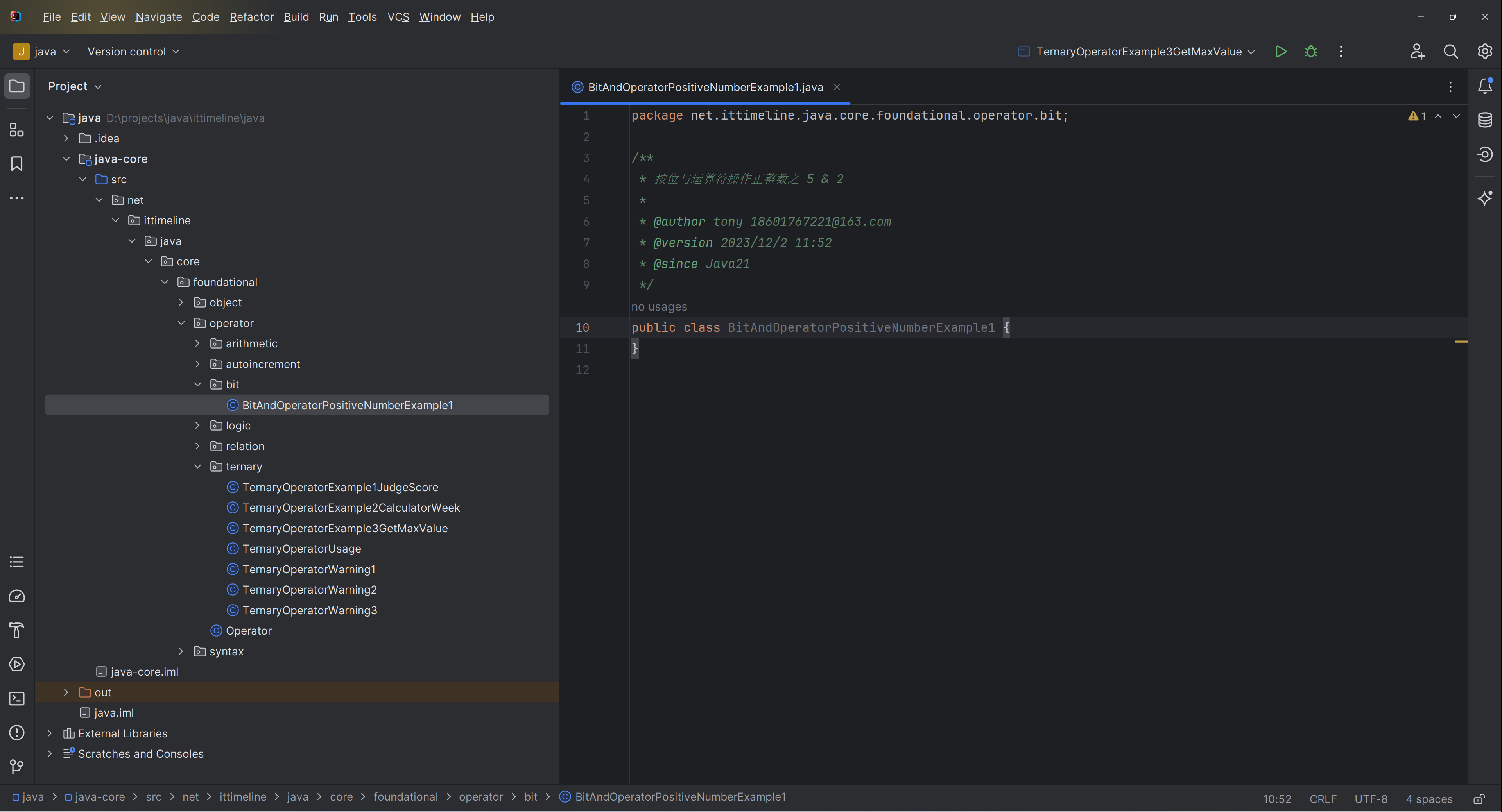The height and width of the screenshot is (812, 1502).
Task: Click the no usages inlay hint
Action: point(659,307)
